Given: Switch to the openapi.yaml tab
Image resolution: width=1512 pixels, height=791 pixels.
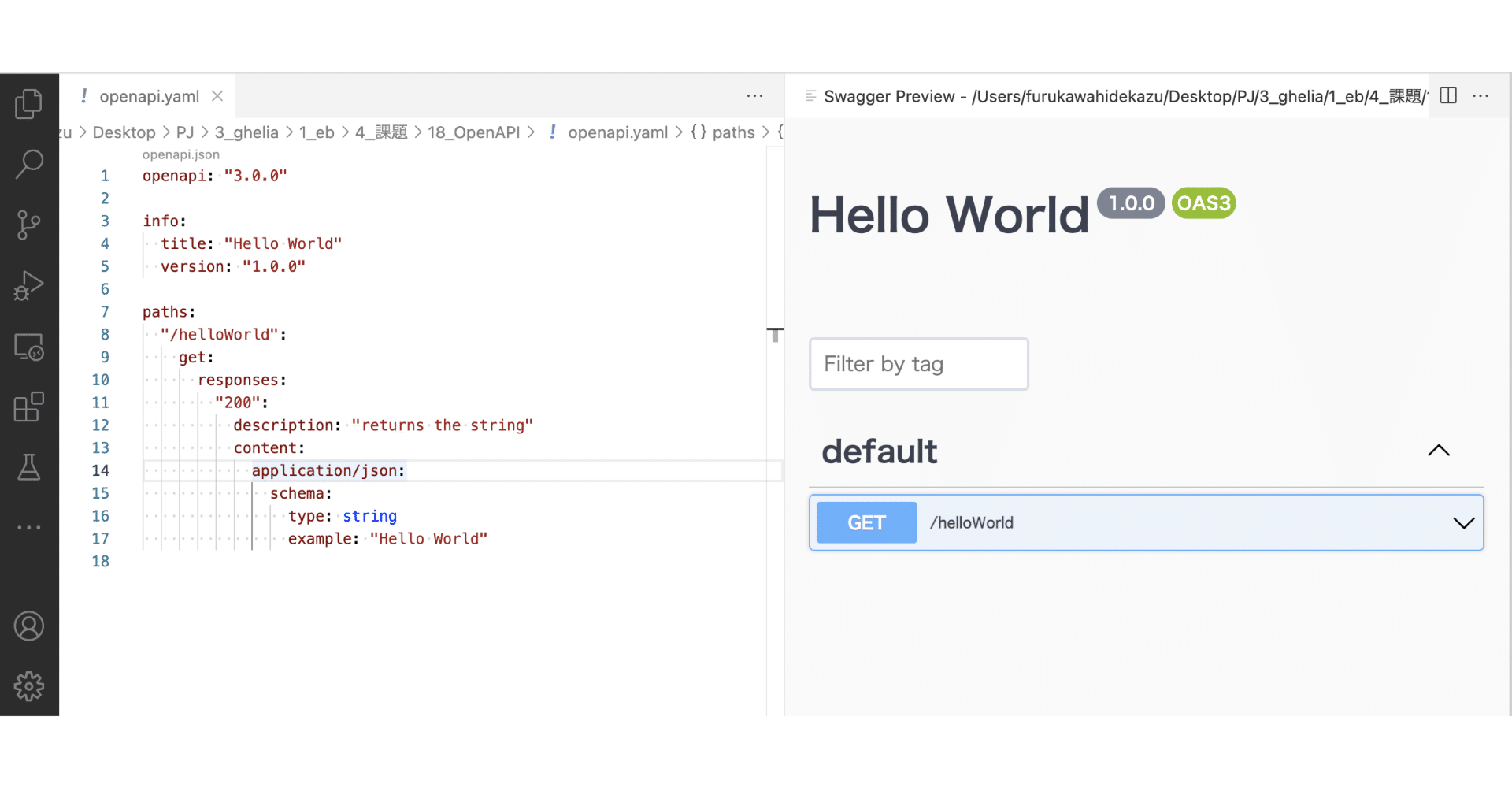Looking at the screenshot, I should [x=149, y=96].
